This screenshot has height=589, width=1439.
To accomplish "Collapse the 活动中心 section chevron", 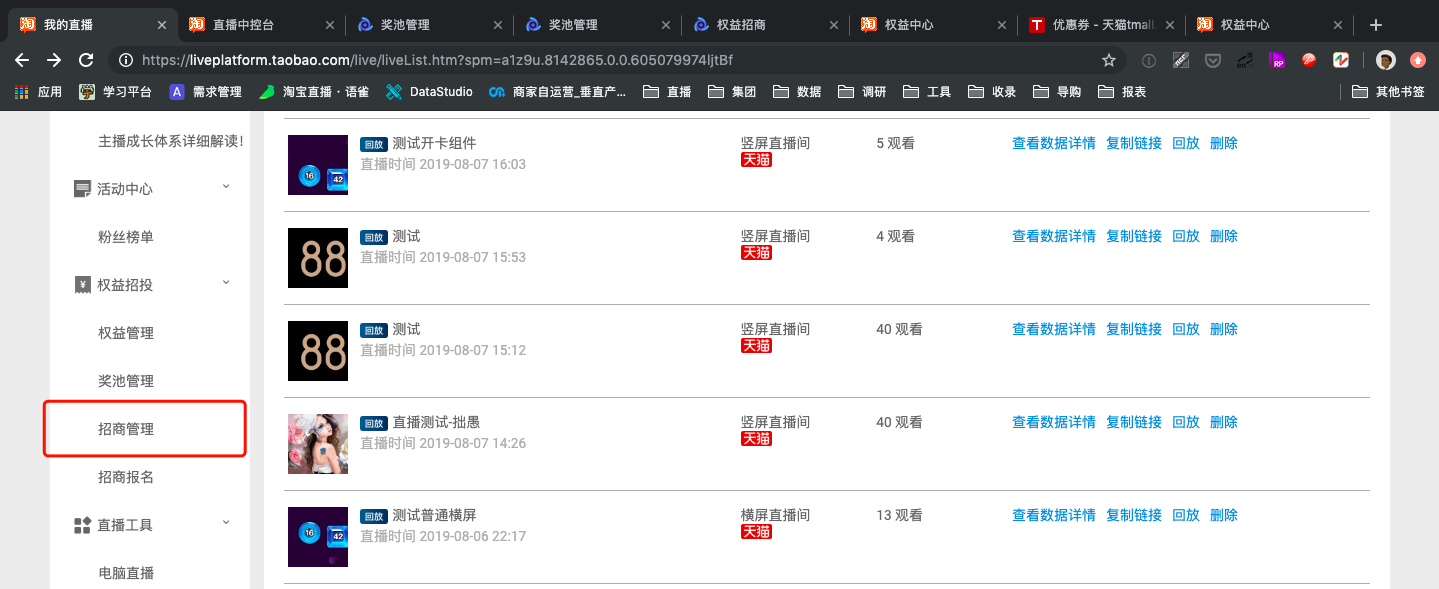I will [x=226, y=187].
